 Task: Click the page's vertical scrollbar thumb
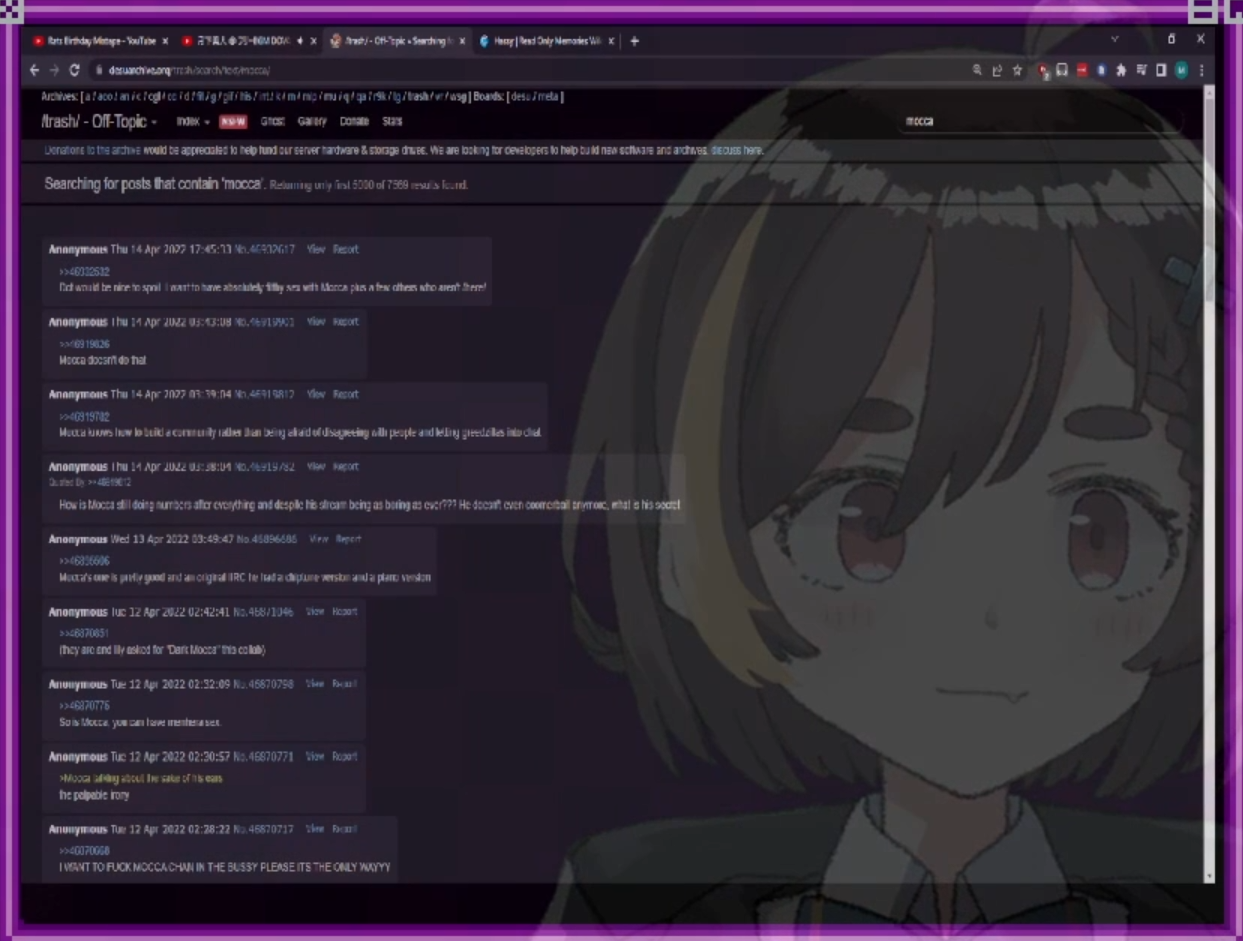tap(1209, 200)
